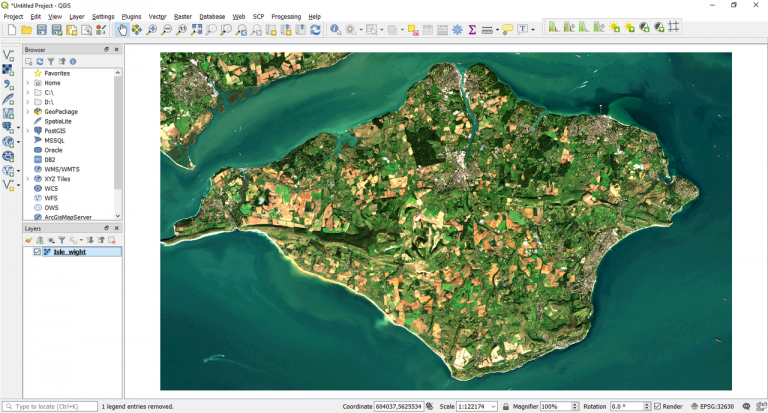Screen dimensions: 768x413
Task: Click the EPSG:32630 CRS button
Action: 717,407
